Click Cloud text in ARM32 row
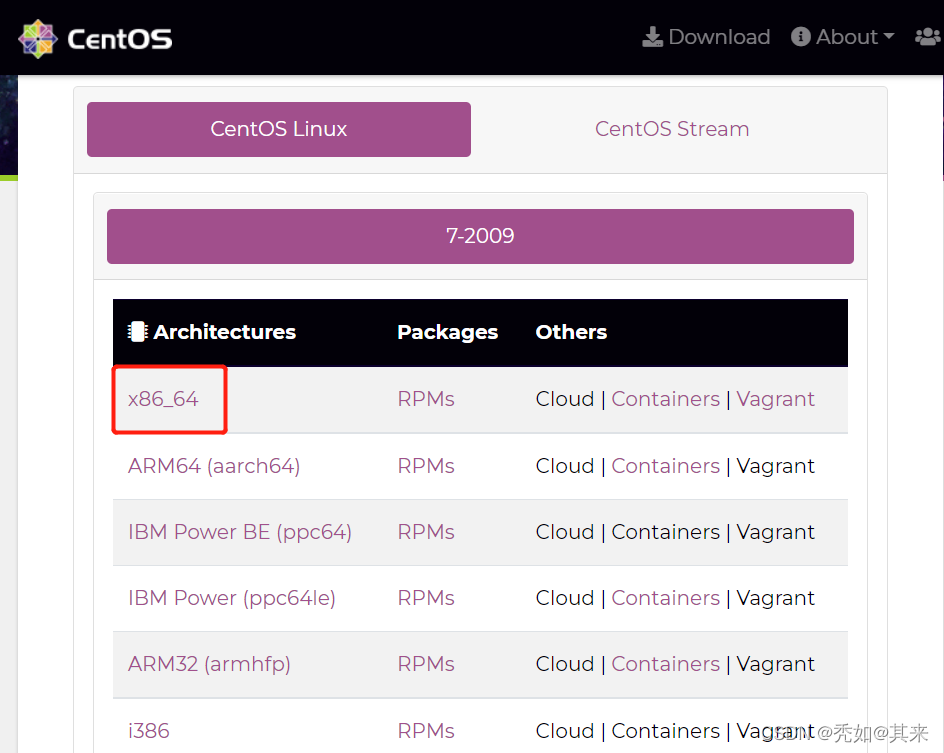 (565, 664)
